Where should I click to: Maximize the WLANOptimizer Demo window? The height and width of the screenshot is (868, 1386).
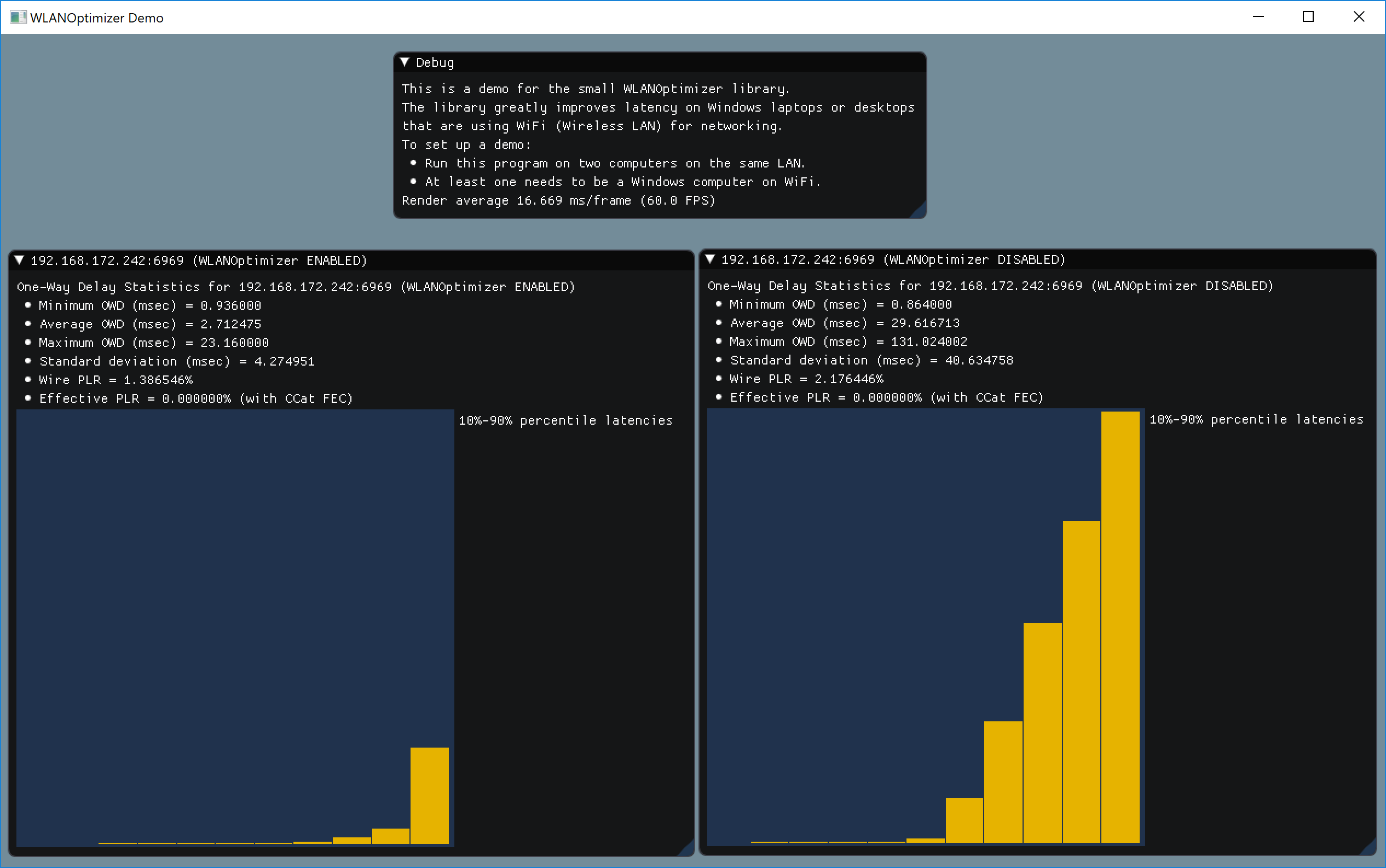(1308, 17)
